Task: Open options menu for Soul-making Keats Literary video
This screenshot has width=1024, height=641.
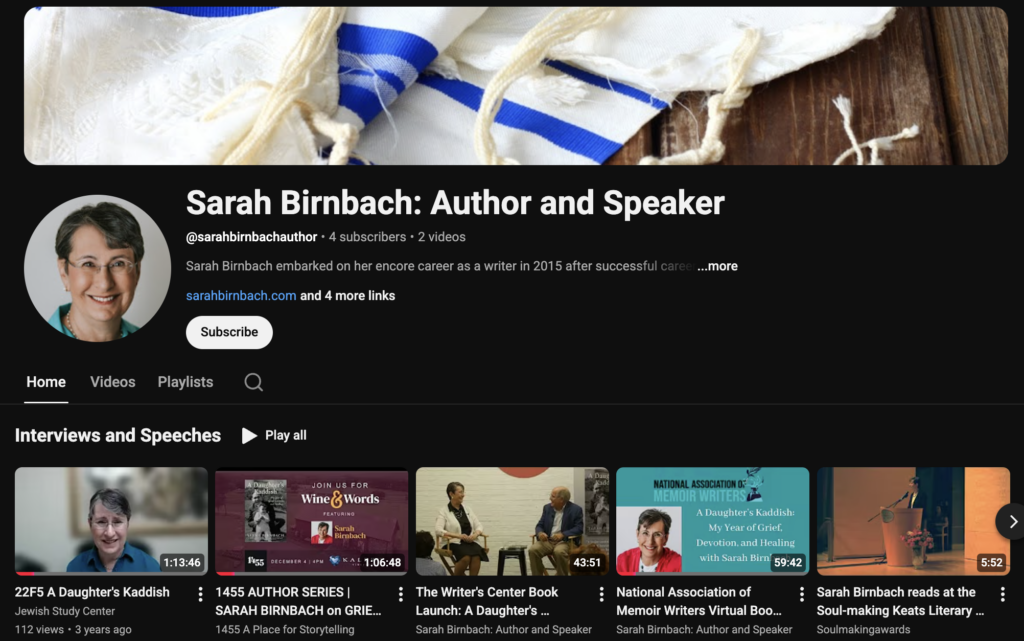Action: (1002, 593)
